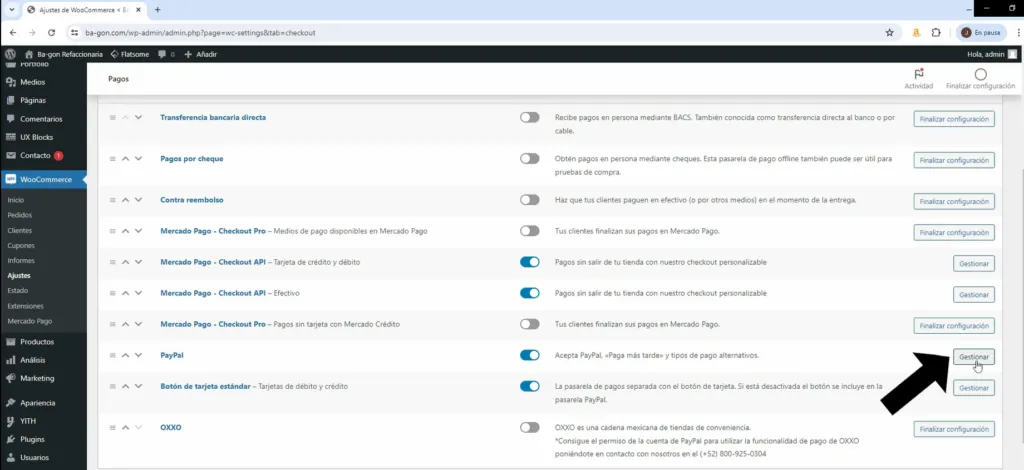Click Gestionar for Checkout API Efectivo
1024x470 pixels.
(974, 295)
